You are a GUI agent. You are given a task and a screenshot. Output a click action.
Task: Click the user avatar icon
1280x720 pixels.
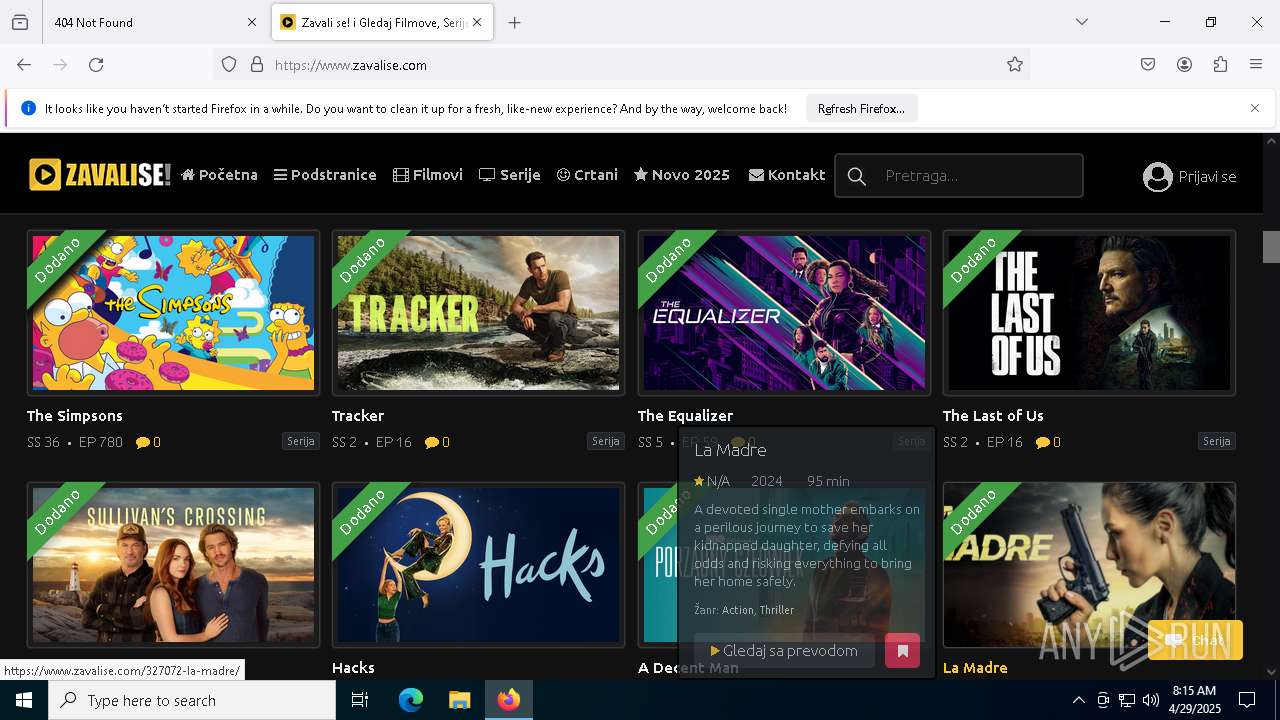point(1157,177)
